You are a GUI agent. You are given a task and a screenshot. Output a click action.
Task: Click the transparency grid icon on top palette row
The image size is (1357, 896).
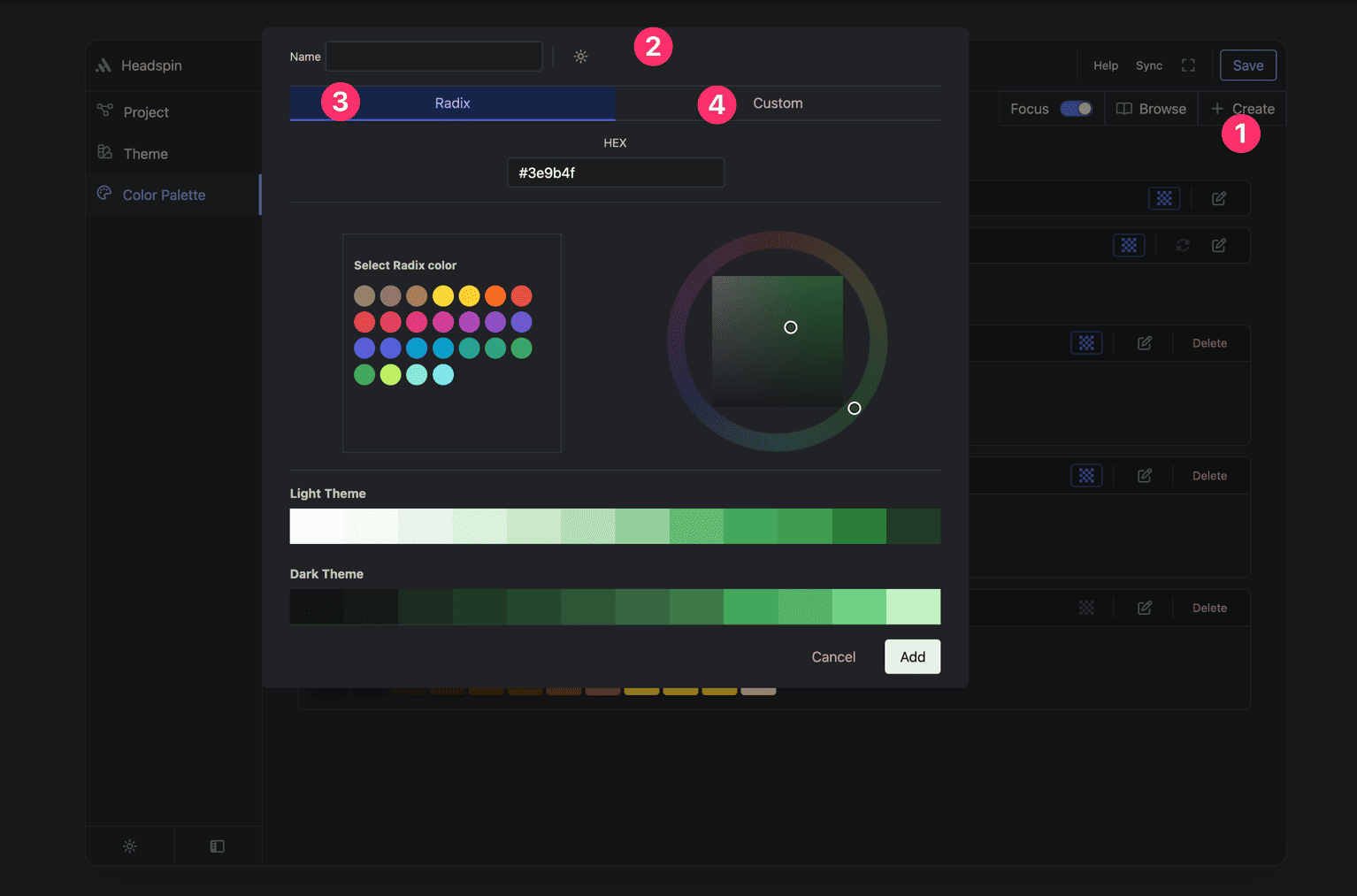point(1164,198)
